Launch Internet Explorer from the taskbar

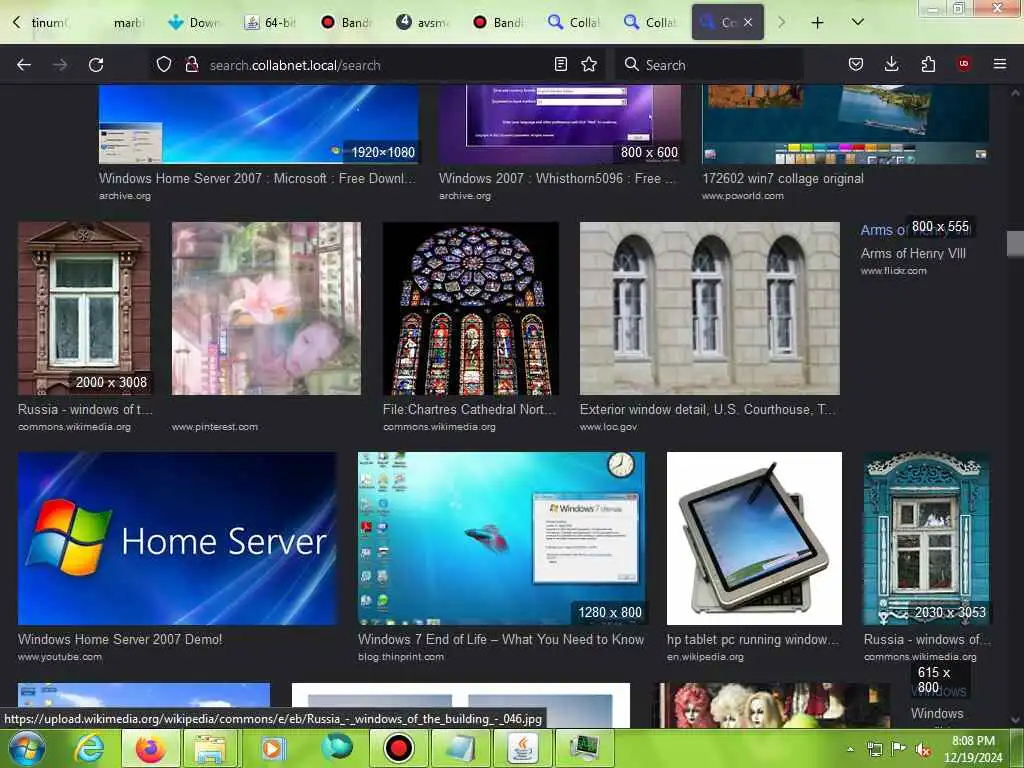coord(89,748)
